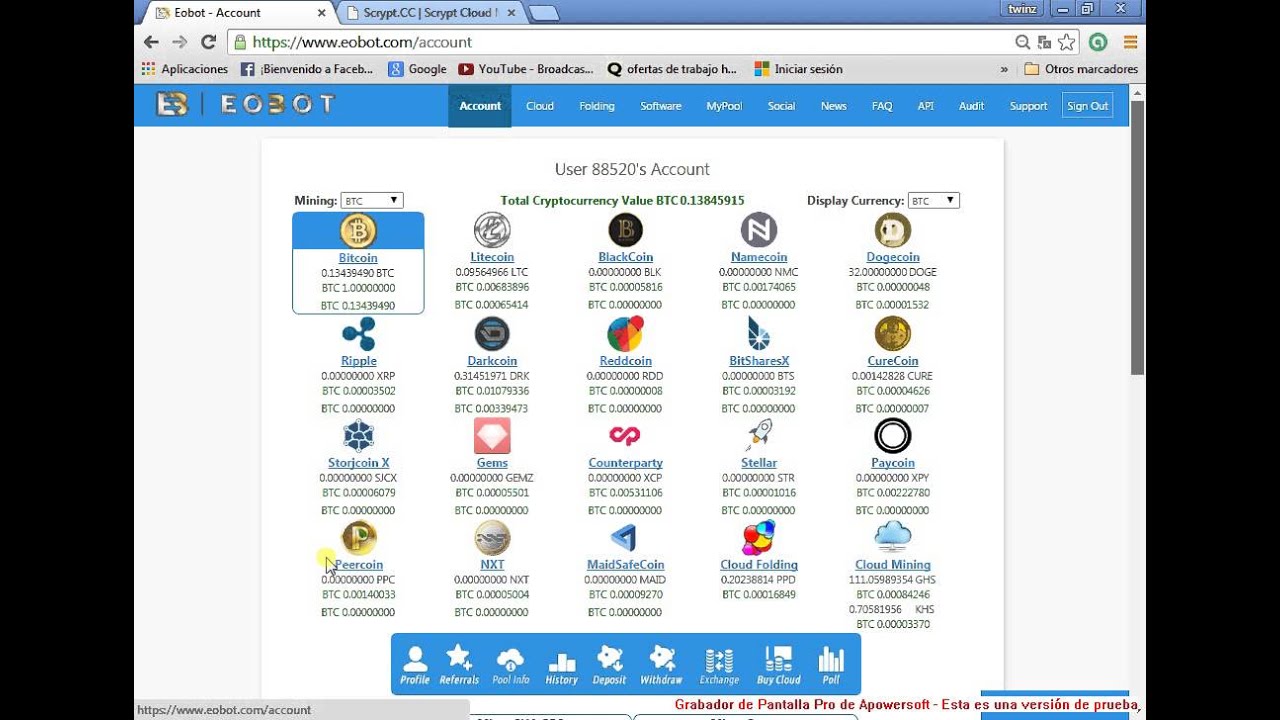Screen dimensions: 1280x720
Task: Click the BitSharesX icon
Action: tap(759, 334)
